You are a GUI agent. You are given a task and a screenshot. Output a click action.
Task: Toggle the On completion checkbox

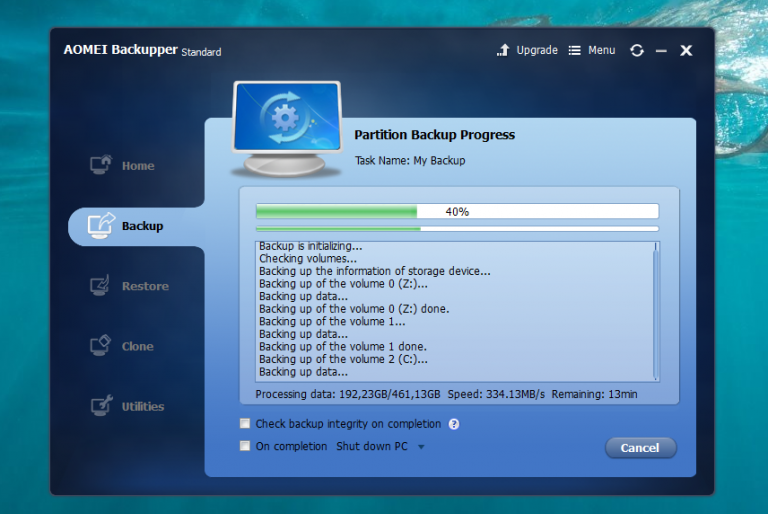coord(246,446)
